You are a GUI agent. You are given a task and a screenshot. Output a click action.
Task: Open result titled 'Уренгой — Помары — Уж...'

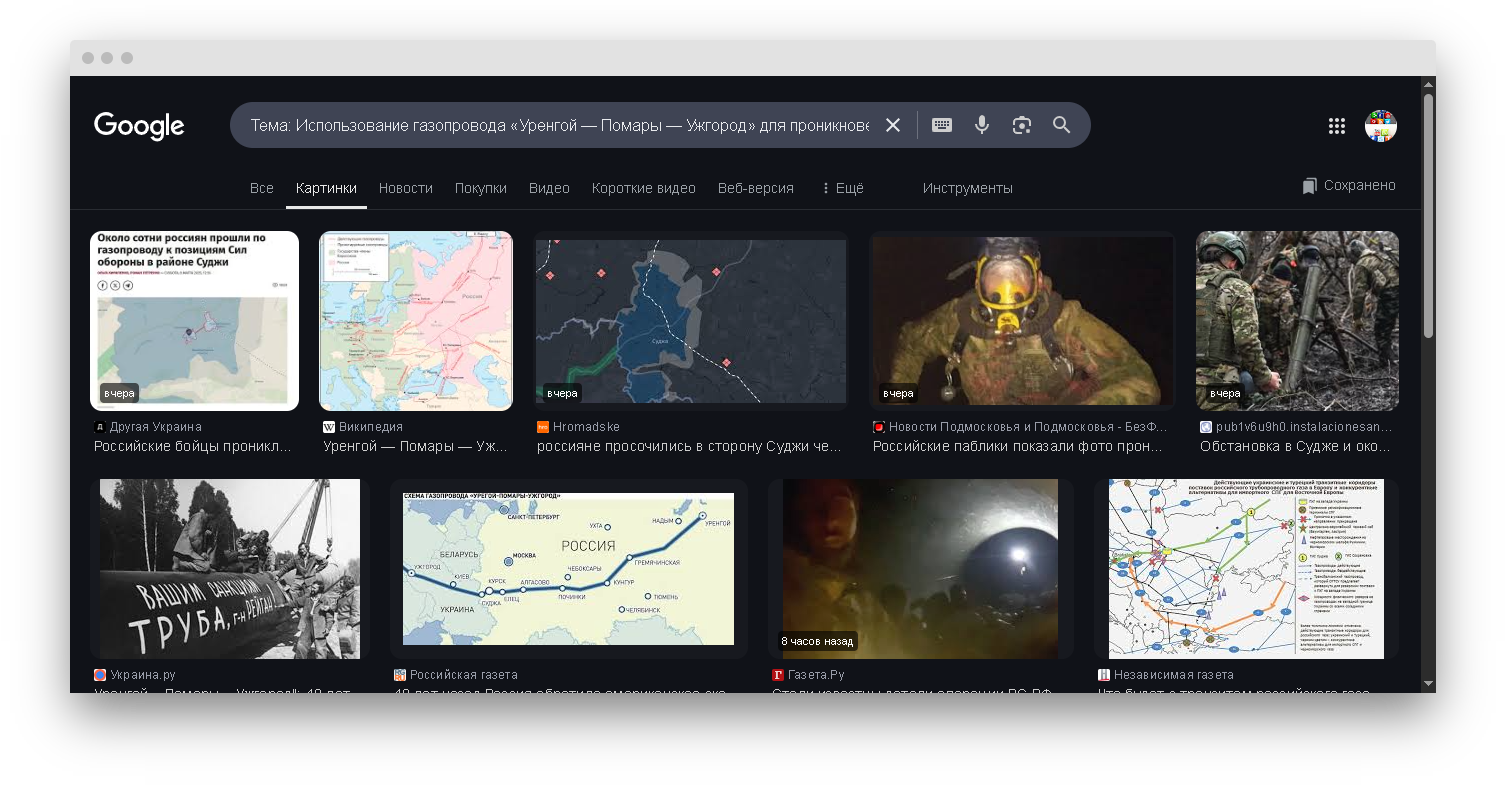click(416, 446)
